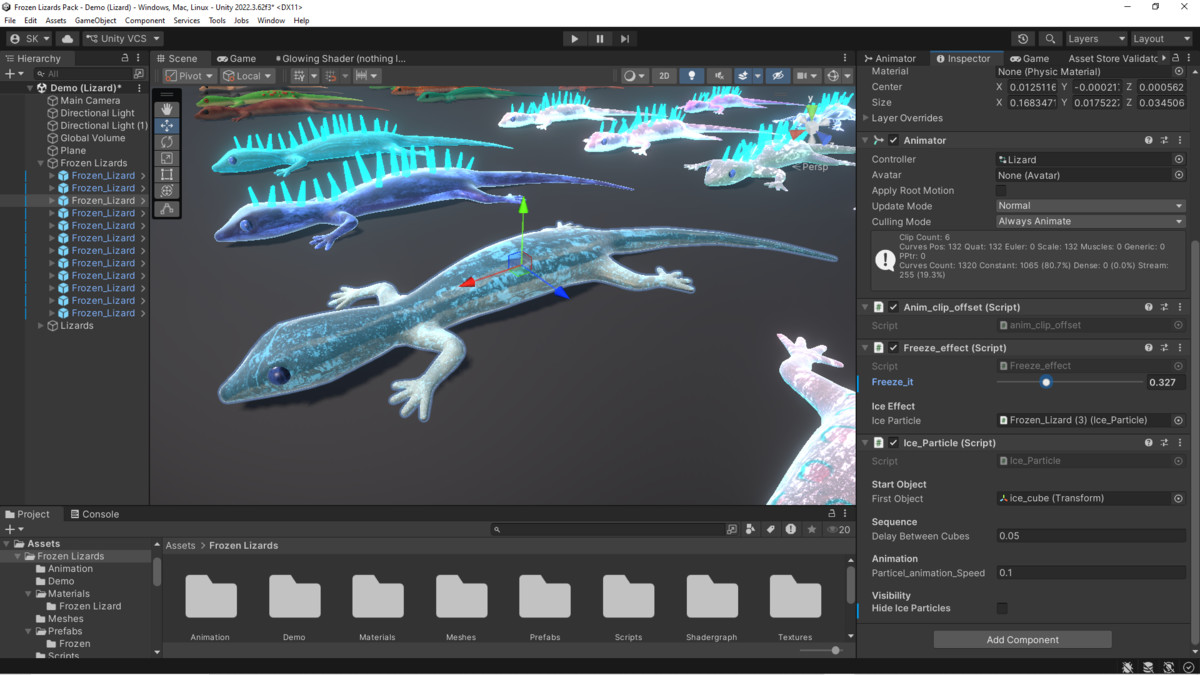Toggle scene lighting bulb icon
The image size is (1200, 675).
click(x=691, y=76)
